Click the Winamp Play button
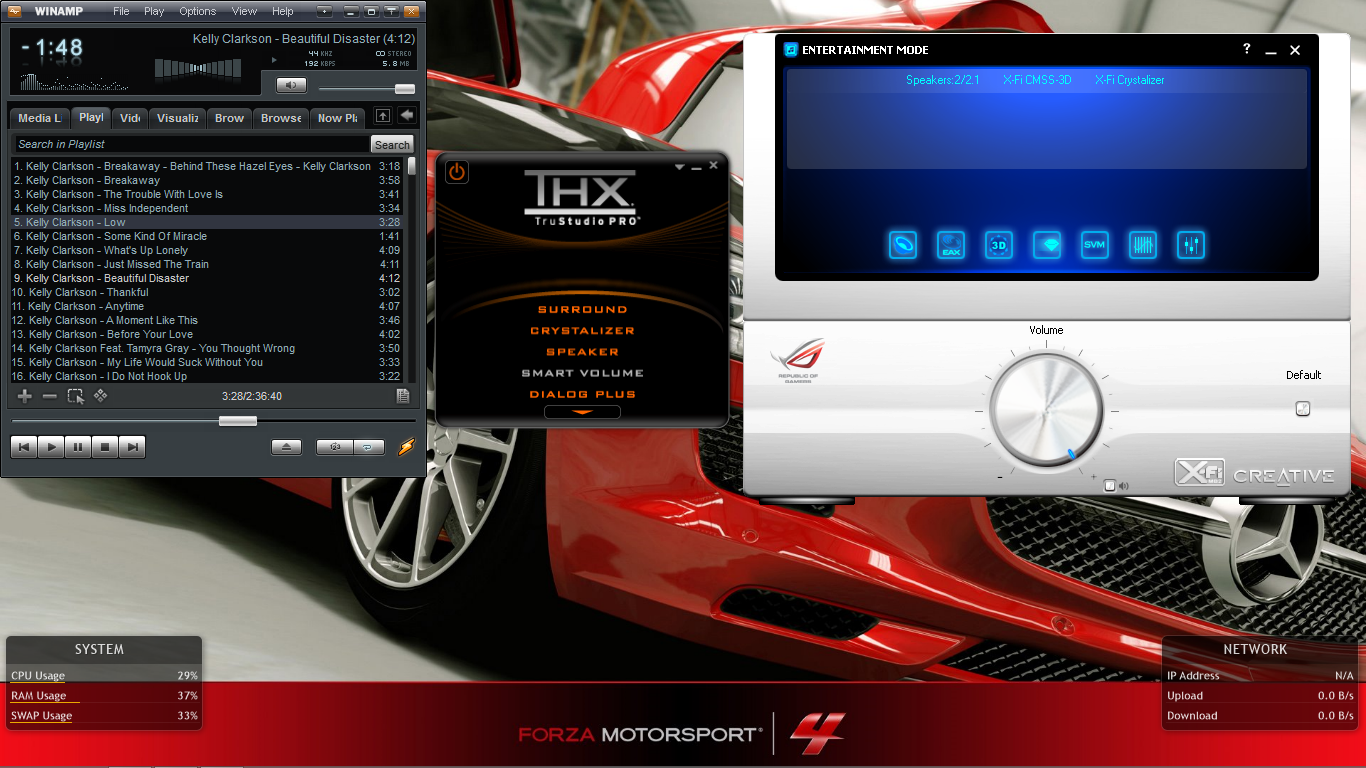The image size is (1366, 768). click(x=51, y=447)
